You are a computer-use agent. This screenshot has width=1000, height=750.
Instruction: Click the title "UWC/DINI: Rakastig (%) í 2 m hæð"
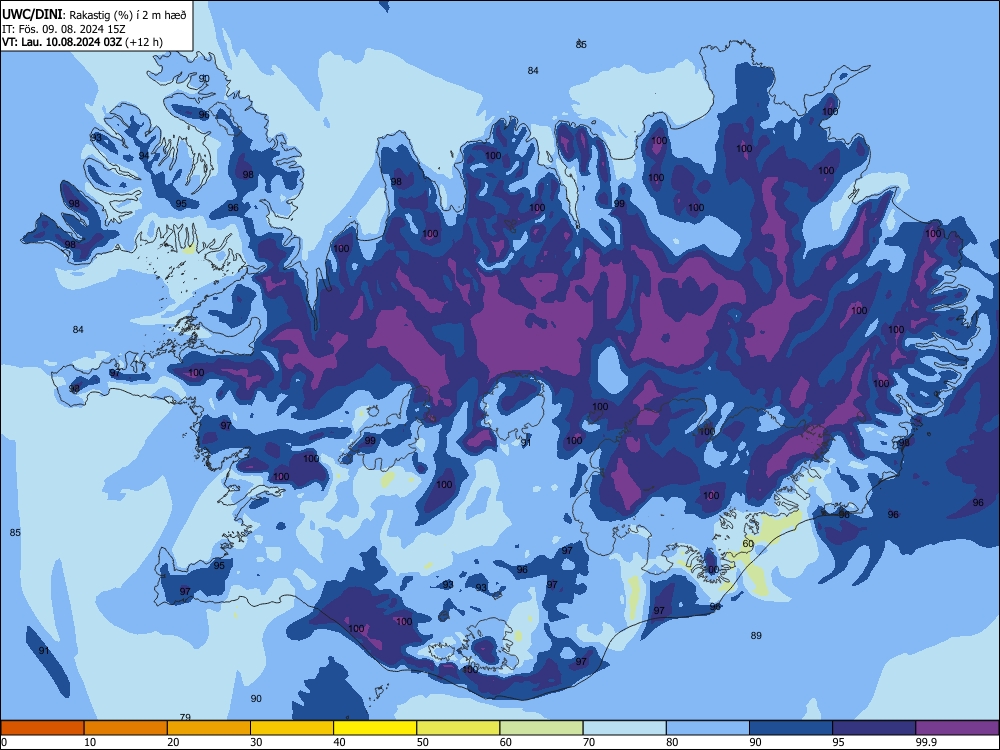[94, 14]
